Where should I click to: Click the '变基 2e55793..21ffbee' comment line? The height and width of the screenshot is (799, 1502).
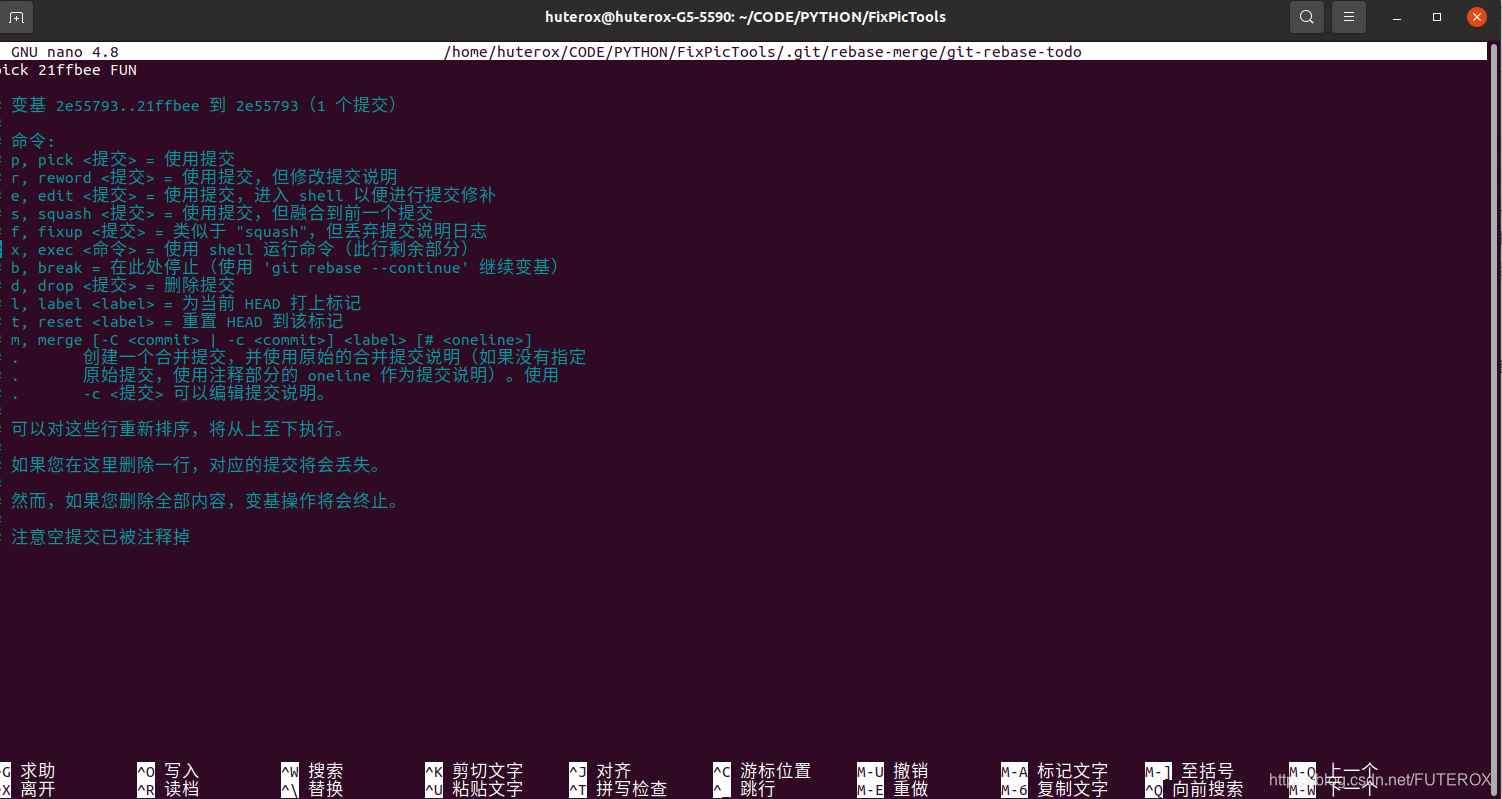204,106
